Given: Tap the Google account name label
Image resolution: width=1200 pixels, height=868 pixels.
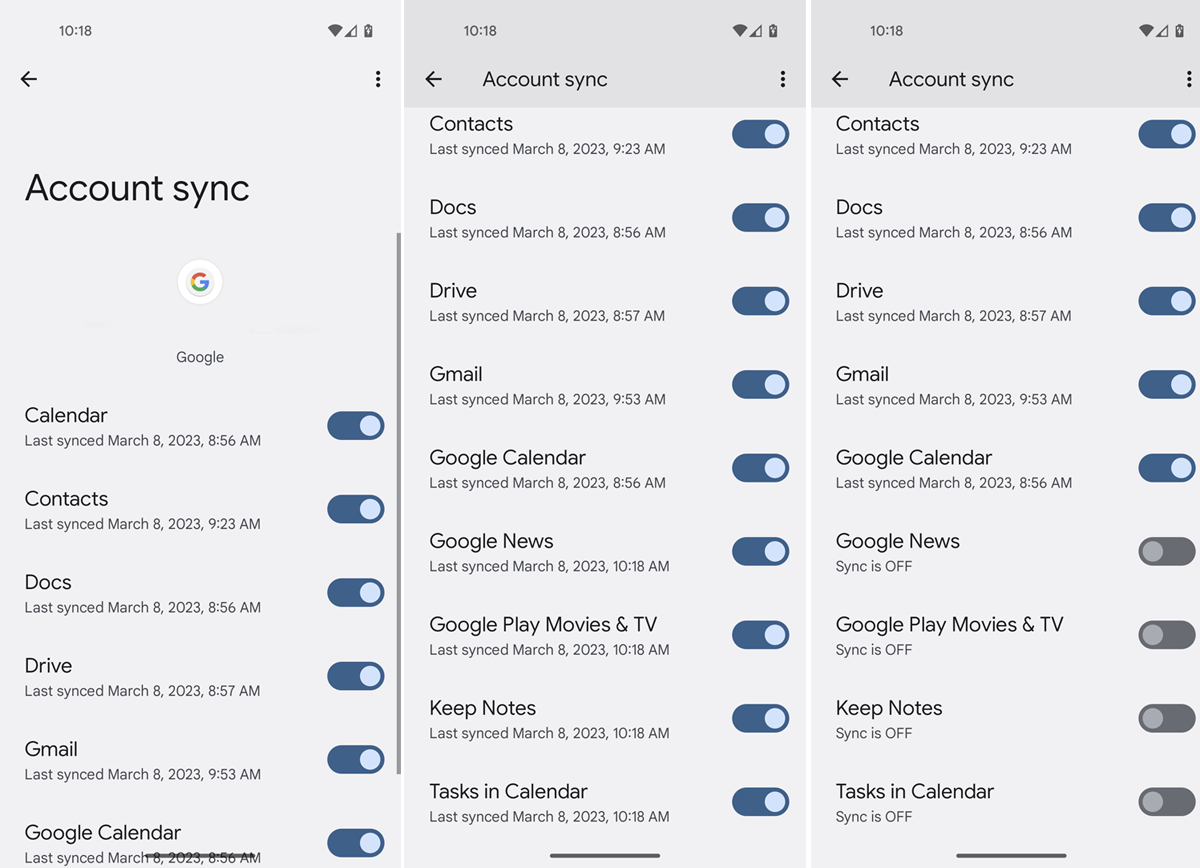Looking at the screenshot, I should [x=200, y=356].
